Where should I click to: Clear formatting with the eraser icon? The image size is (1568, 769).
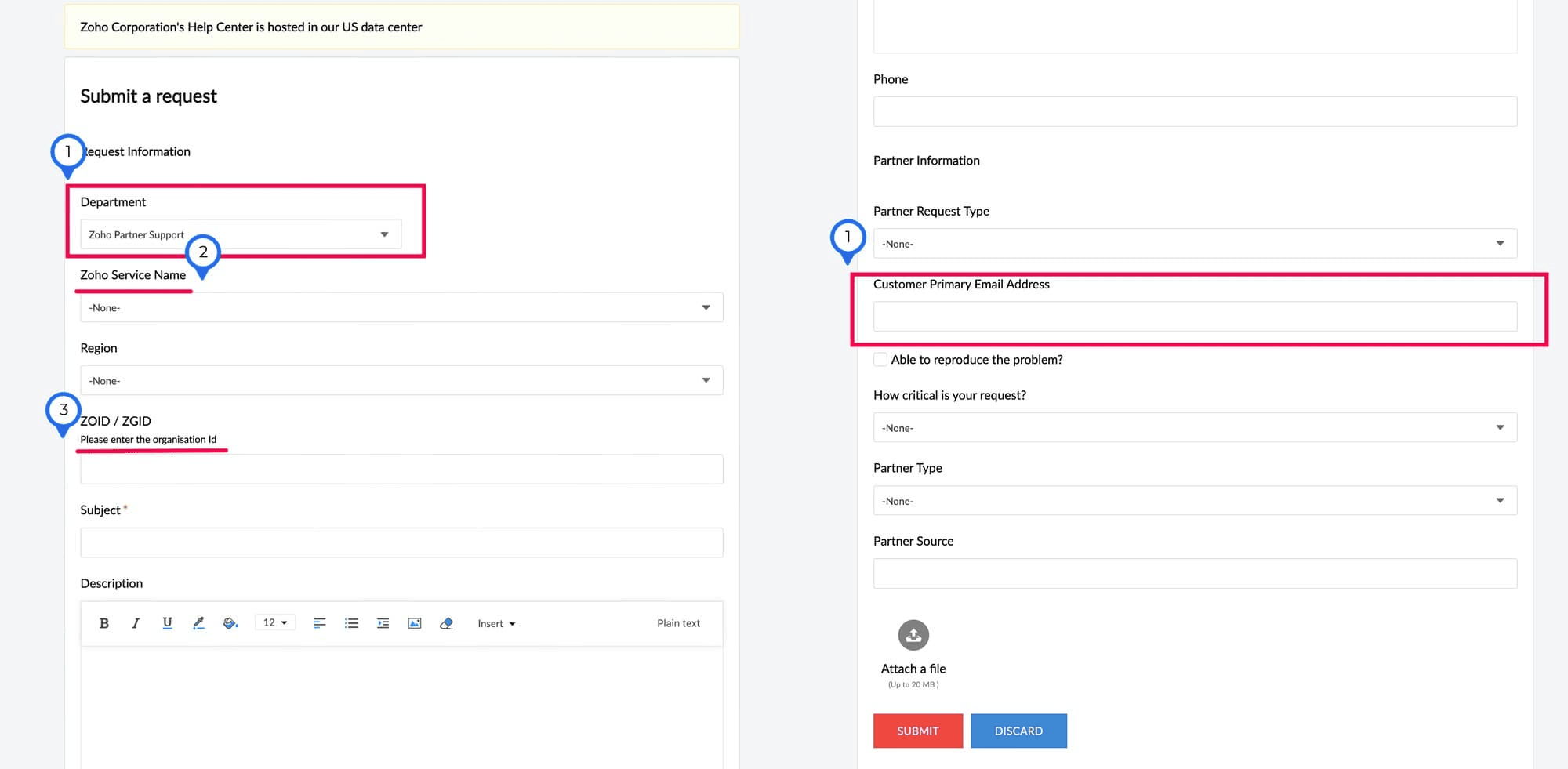tap(446, 623)
